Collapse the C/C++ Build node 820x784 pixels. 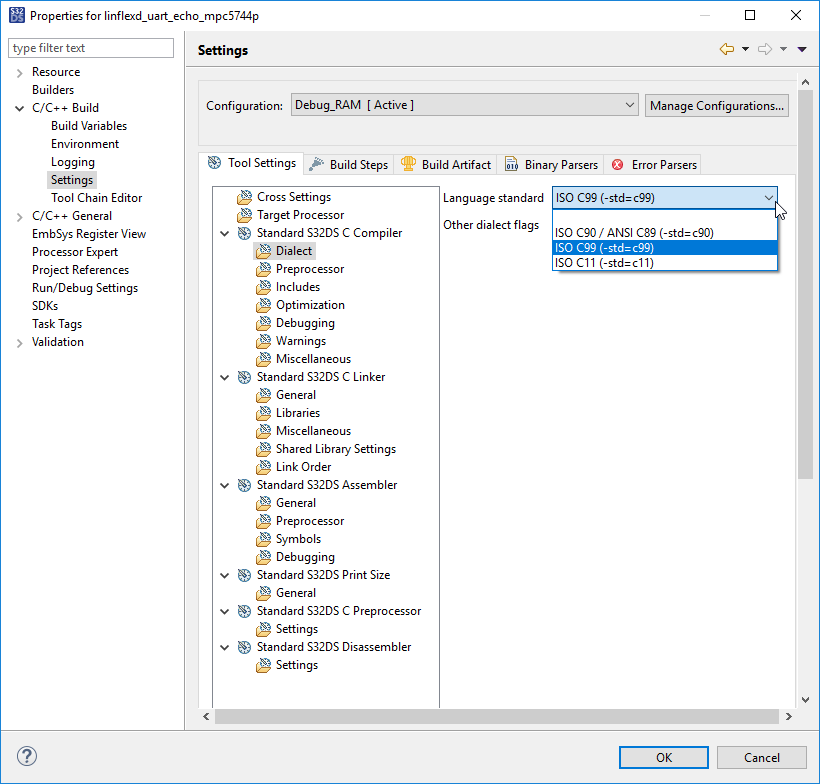(19, 108)
